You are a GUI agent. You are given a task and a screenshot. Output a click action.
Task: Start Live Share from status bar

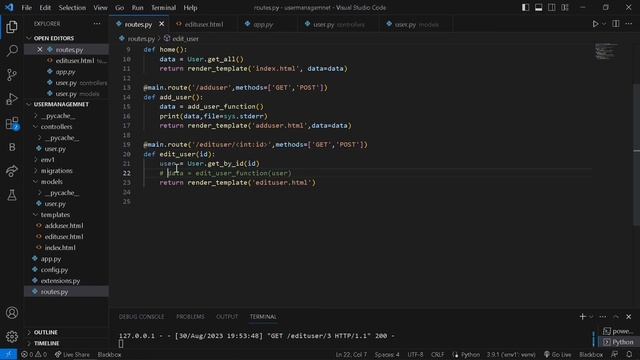coord(72,354)
